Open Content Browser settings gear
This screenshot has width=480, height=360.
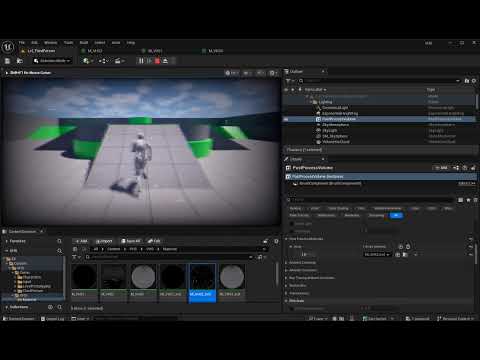click(x=276, y=241)
